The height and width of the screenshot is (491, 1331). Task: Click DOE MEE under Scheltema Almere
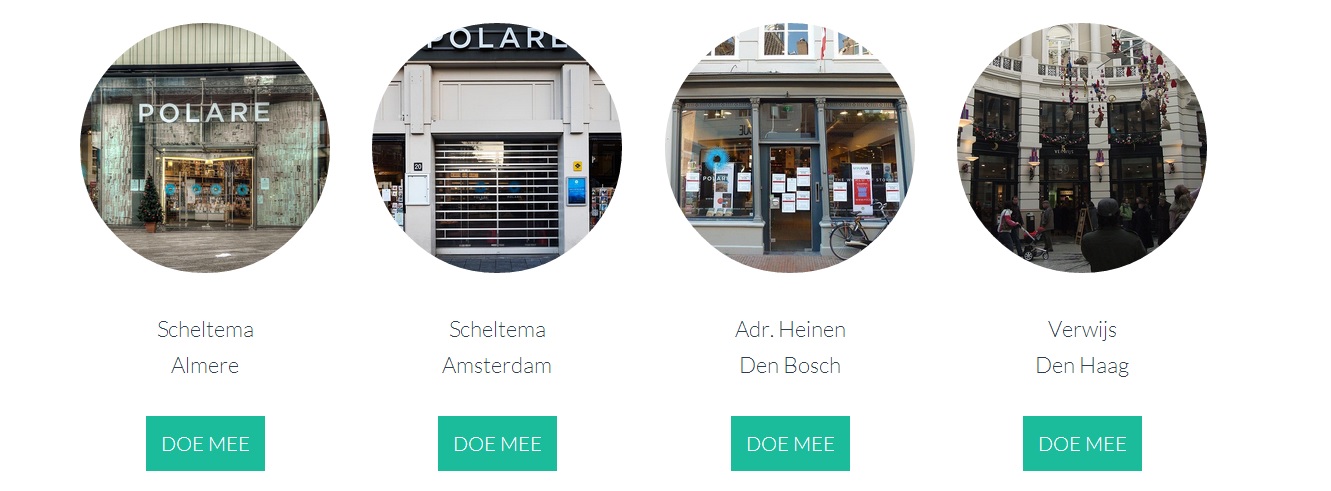pos(205,443)
